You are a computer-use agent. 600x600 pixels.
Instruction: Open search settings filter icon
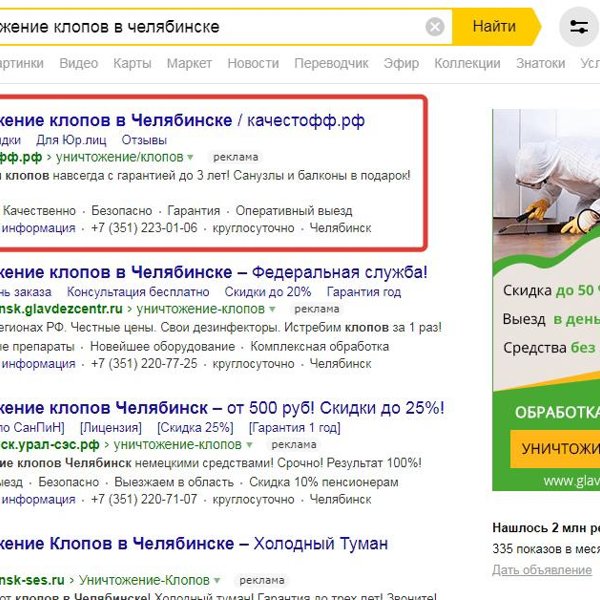coord(579,27)
